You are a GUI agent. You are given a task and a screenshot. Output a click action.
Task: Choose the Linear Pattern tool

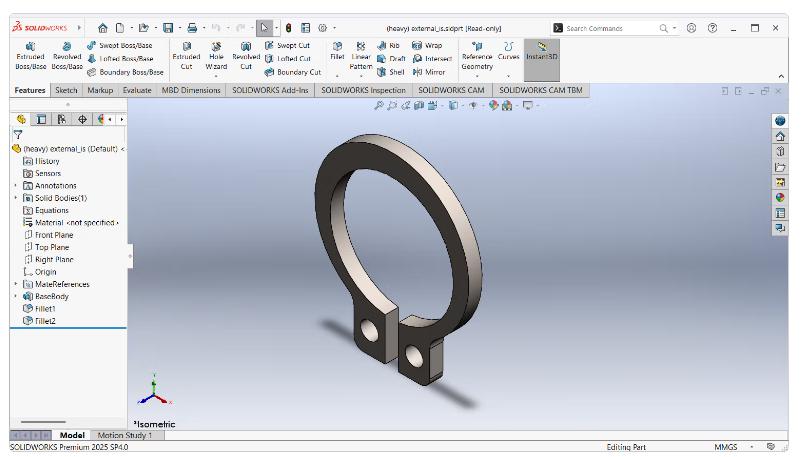point(360,57)
